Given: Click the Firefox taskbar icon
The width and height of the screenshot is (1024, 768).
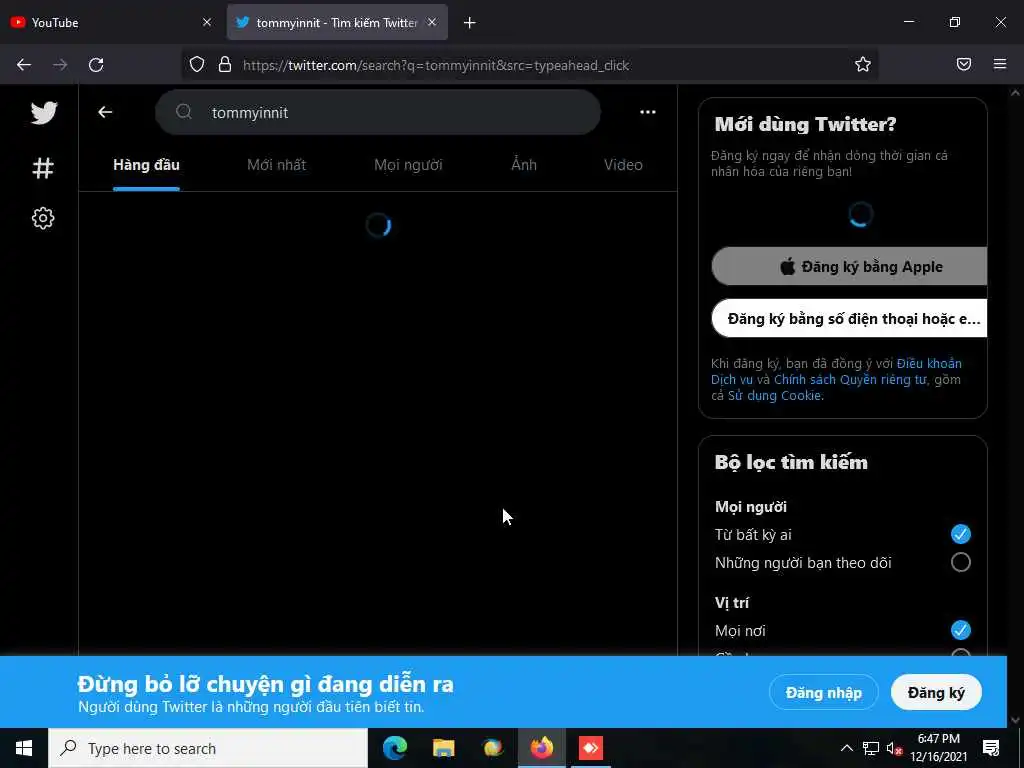Looking at the screenshot, I should pos(541,748).
